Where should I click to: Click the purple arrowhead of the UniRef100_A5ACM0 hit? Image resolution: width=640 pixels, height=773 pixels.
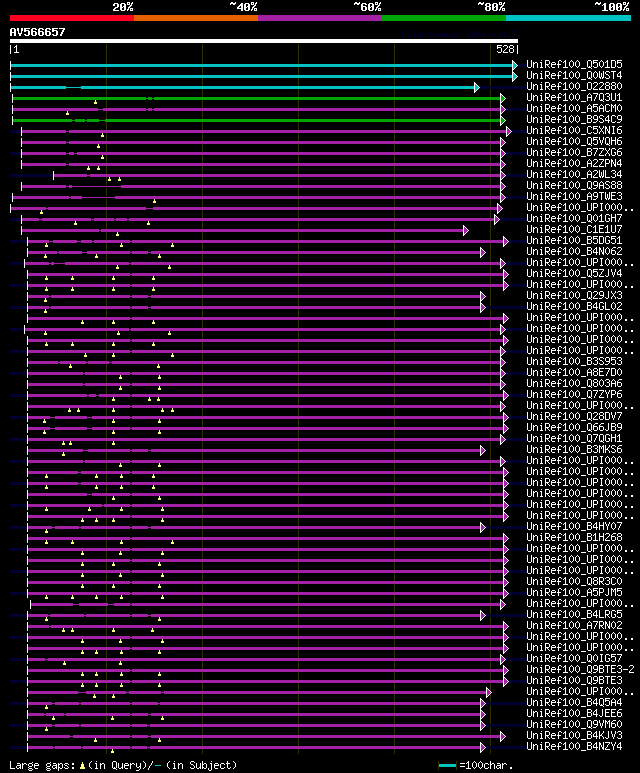click(503, 109)
